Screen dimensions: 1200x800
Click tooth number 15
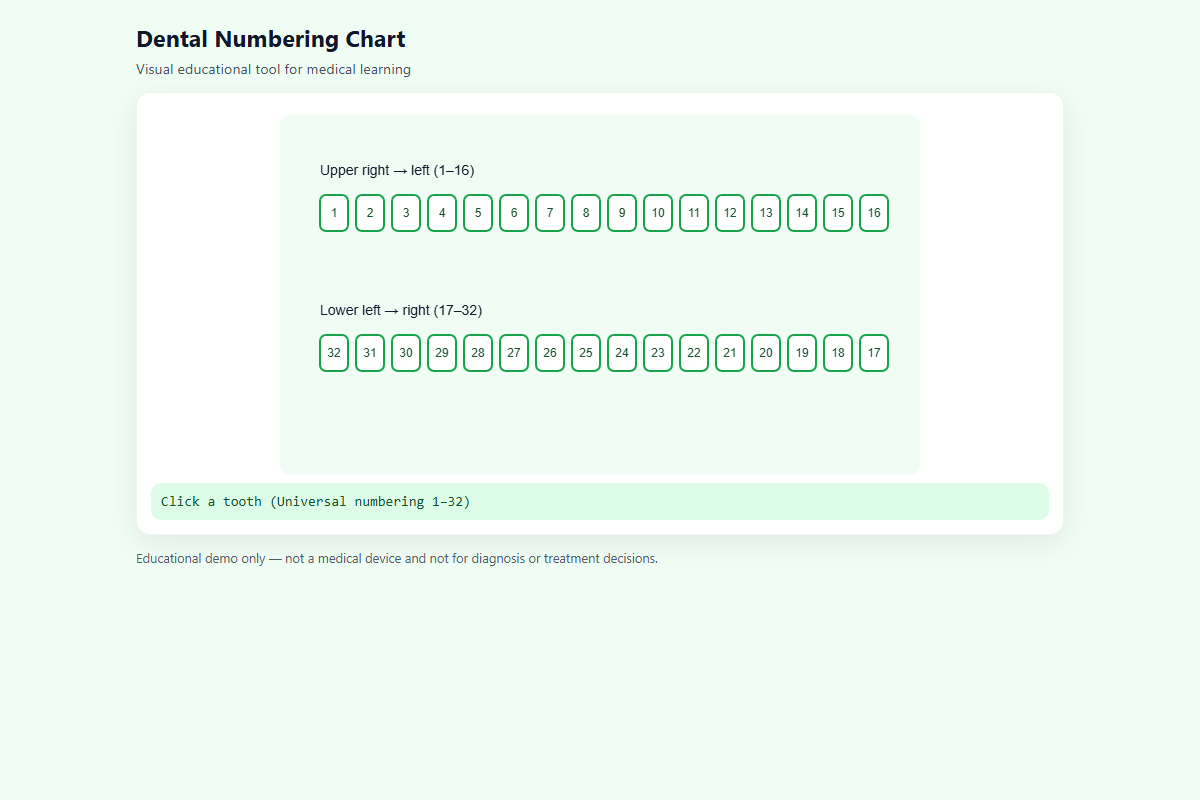click(x=838, y=213)
